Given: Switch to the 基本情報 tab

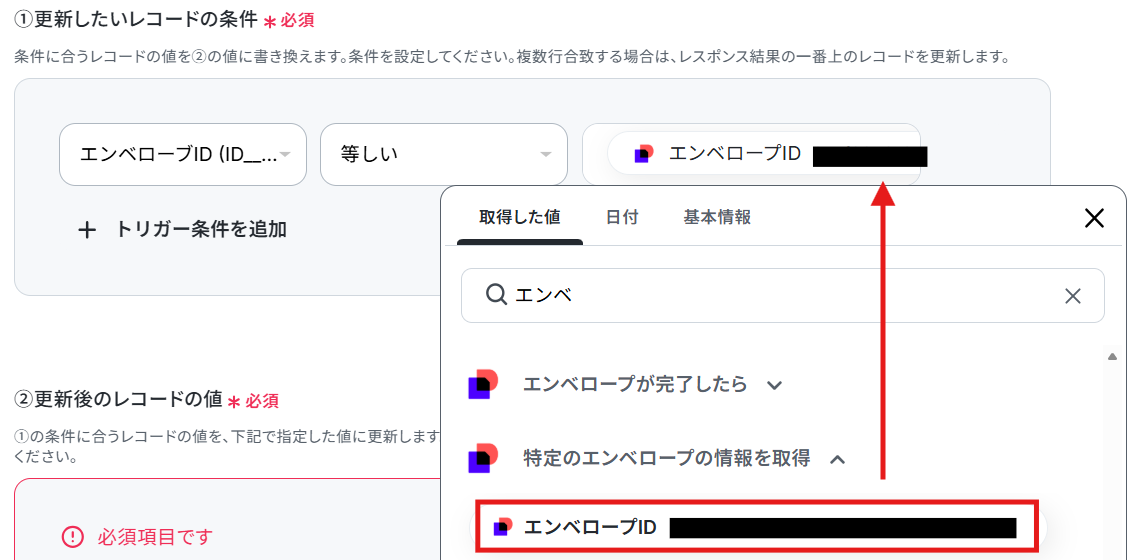Looking at the screenshot, I should pos(718,217).
